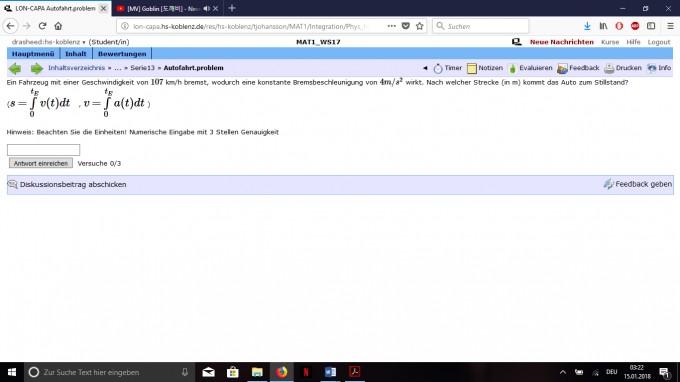
Task: Click the ellipsis breadcrumb item
Action: click(118, 68)
